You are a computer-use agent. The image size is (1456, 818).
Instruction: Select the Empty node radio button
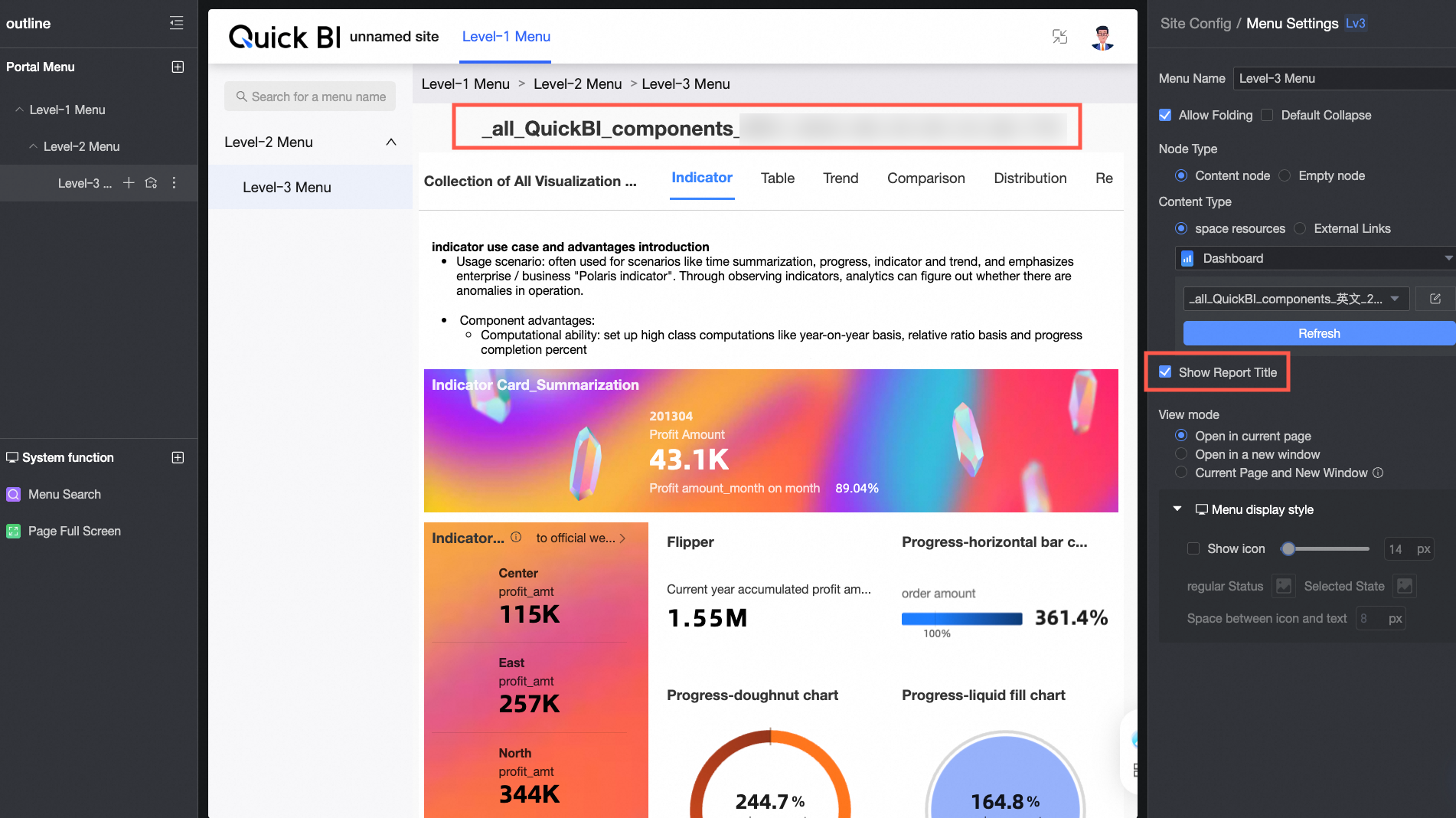pyautogui.click(x=1285, y=175)
